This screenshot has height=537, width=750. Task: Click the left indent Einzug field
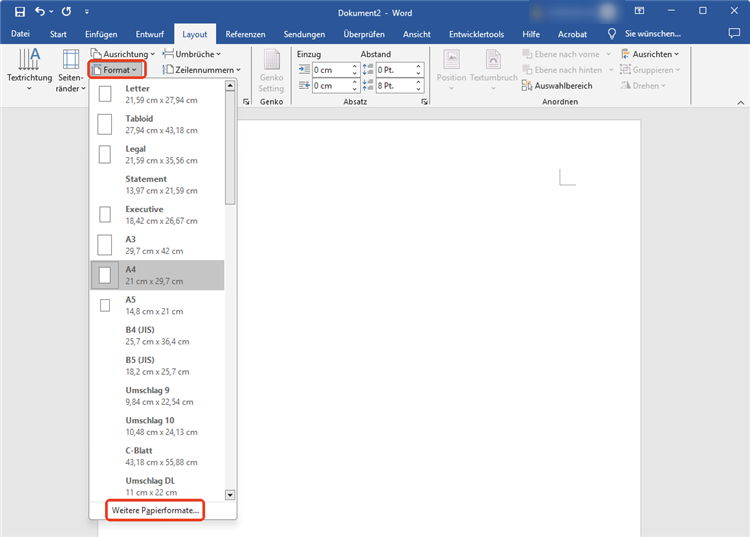point(332,70)
